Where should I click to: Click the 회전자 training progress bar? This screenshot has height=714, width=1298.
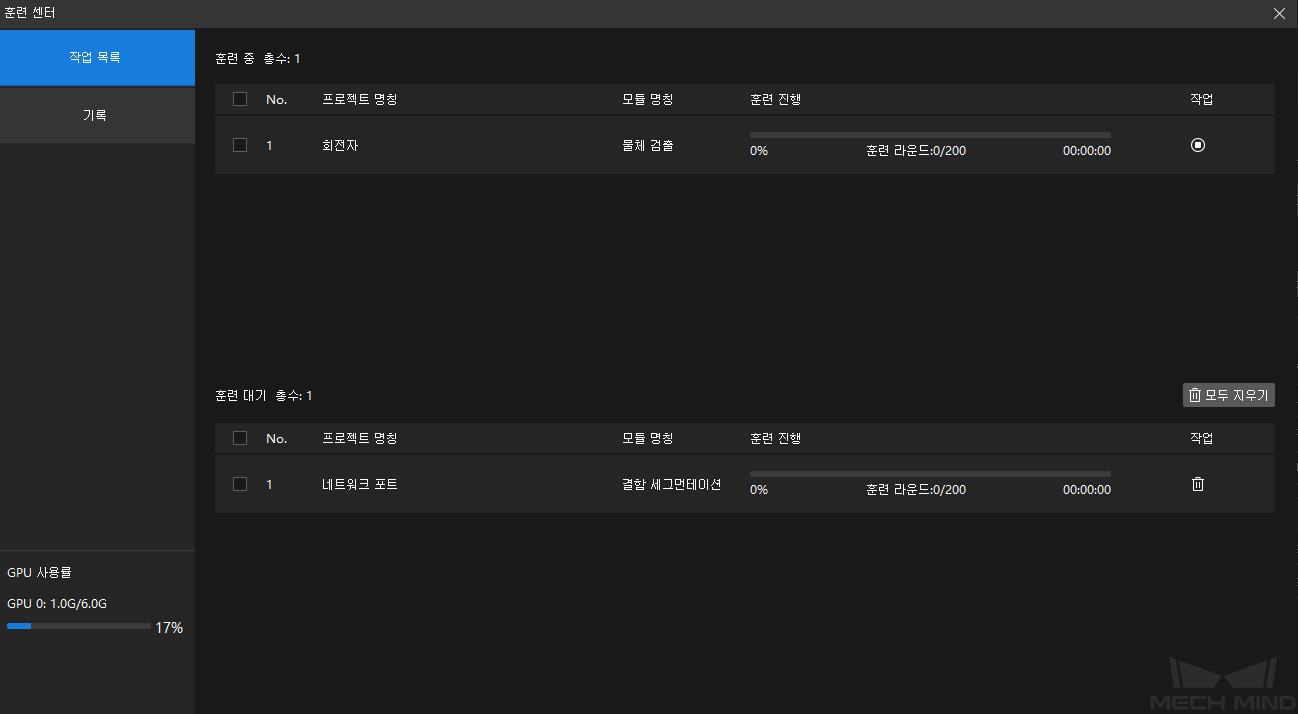930,135
